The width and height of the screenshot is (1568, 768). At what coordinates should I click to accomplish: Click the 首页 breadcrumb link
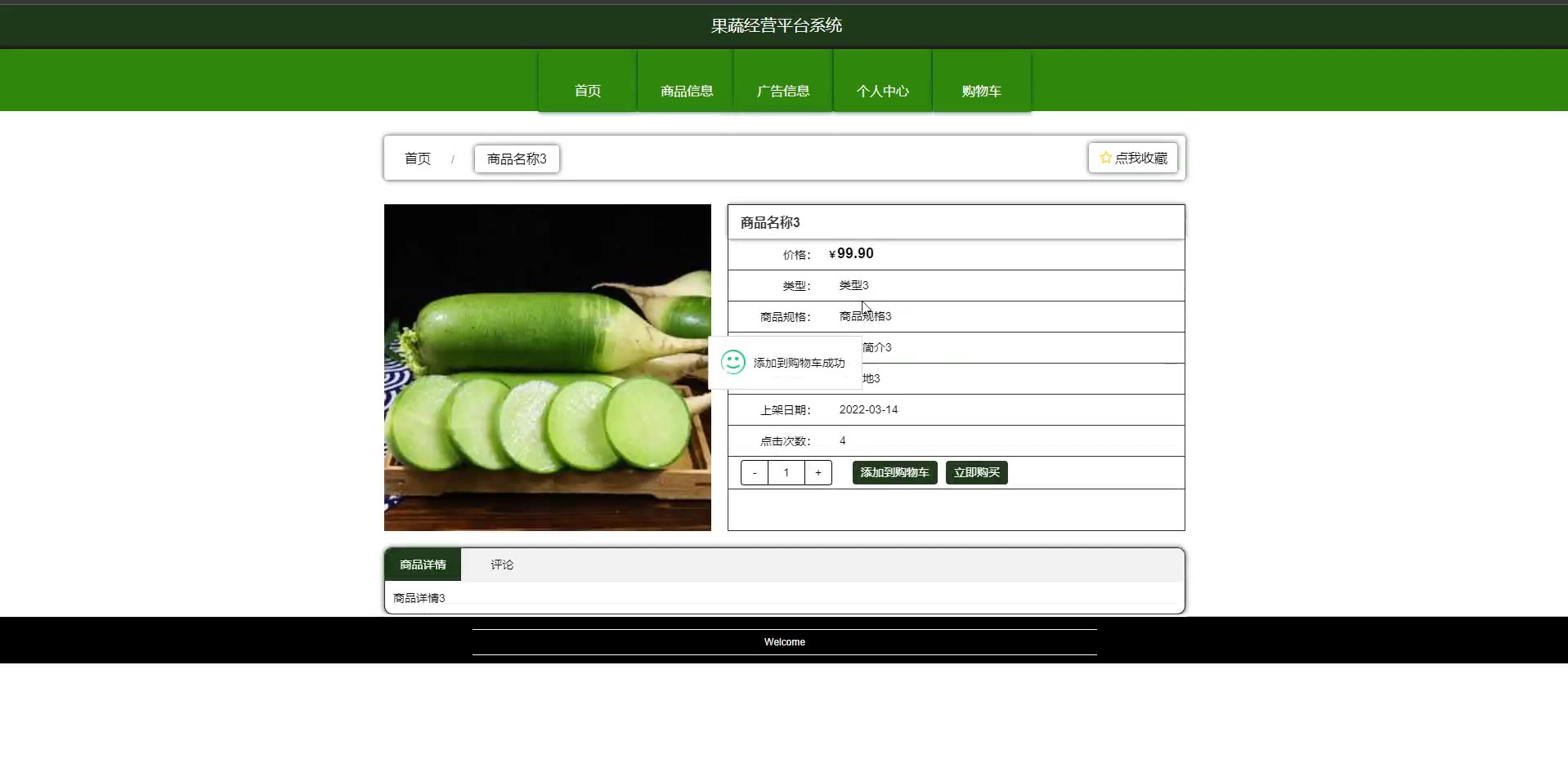pos(418,159)
